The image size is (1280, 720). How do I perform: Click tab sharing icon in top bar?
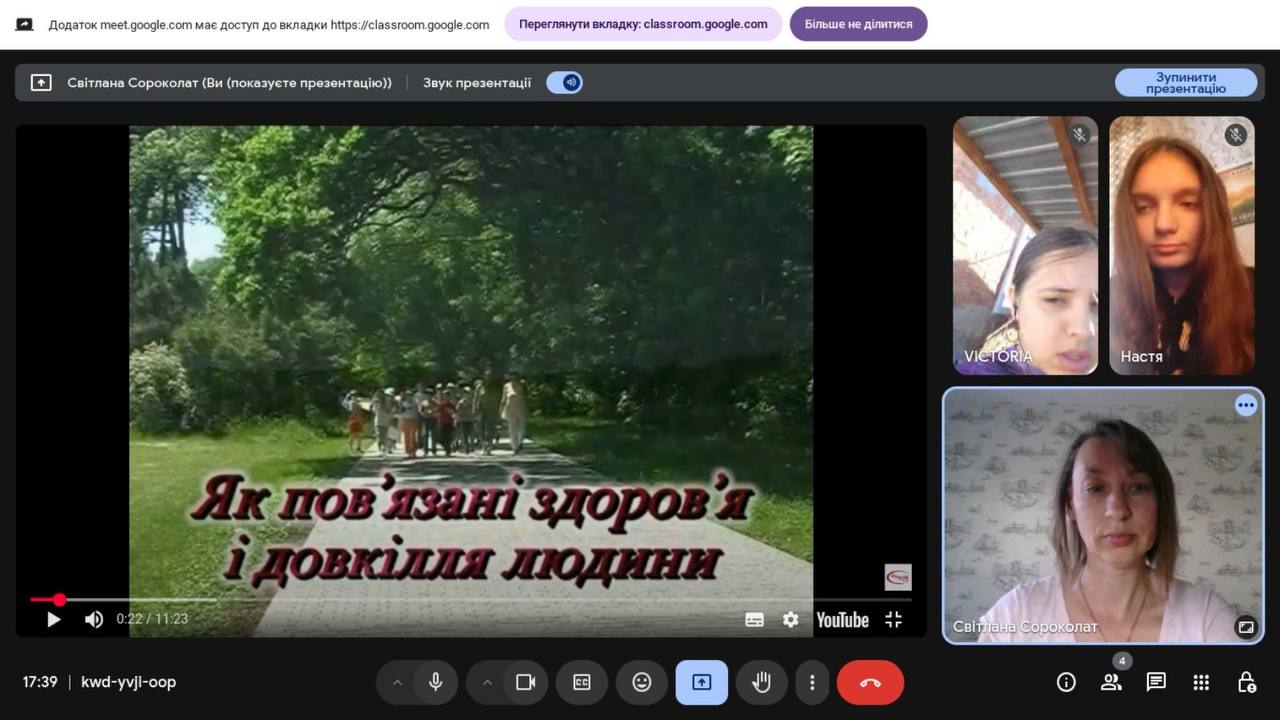click(x=25, y=25)
